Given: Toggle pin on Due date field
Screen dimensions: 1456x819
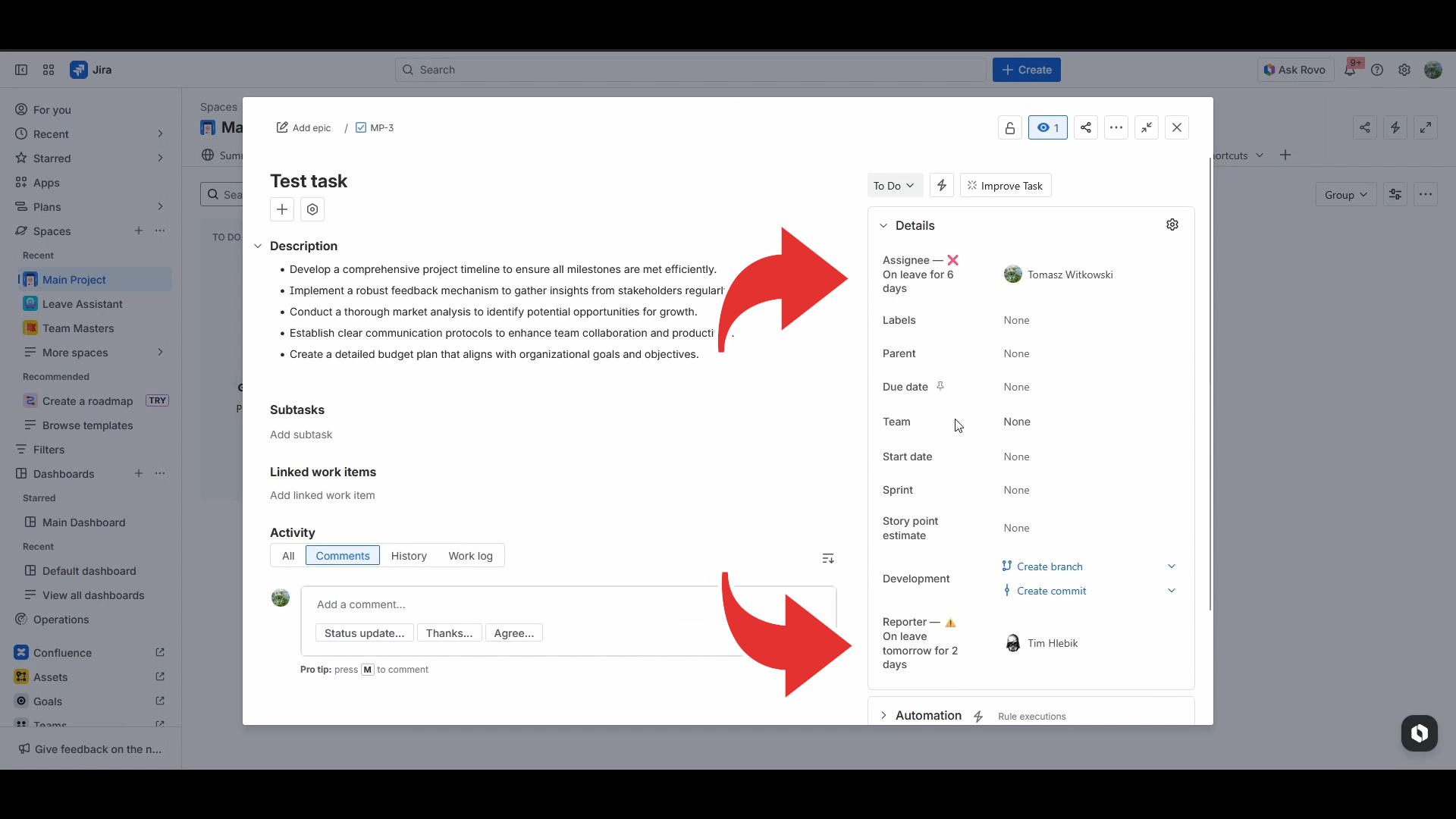Looking at the screenshot, I should tap(940, 386).
